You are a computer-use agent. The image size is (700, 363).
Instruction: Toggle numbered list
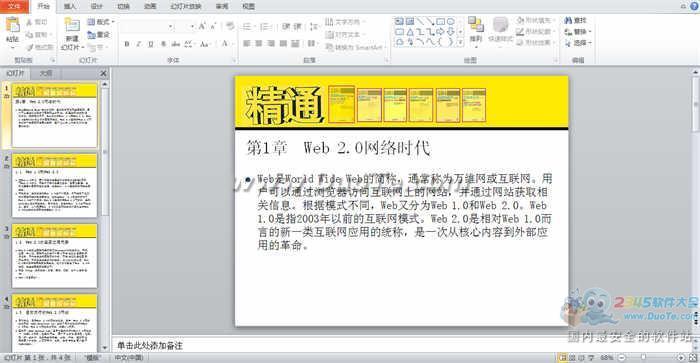(264, 26)
